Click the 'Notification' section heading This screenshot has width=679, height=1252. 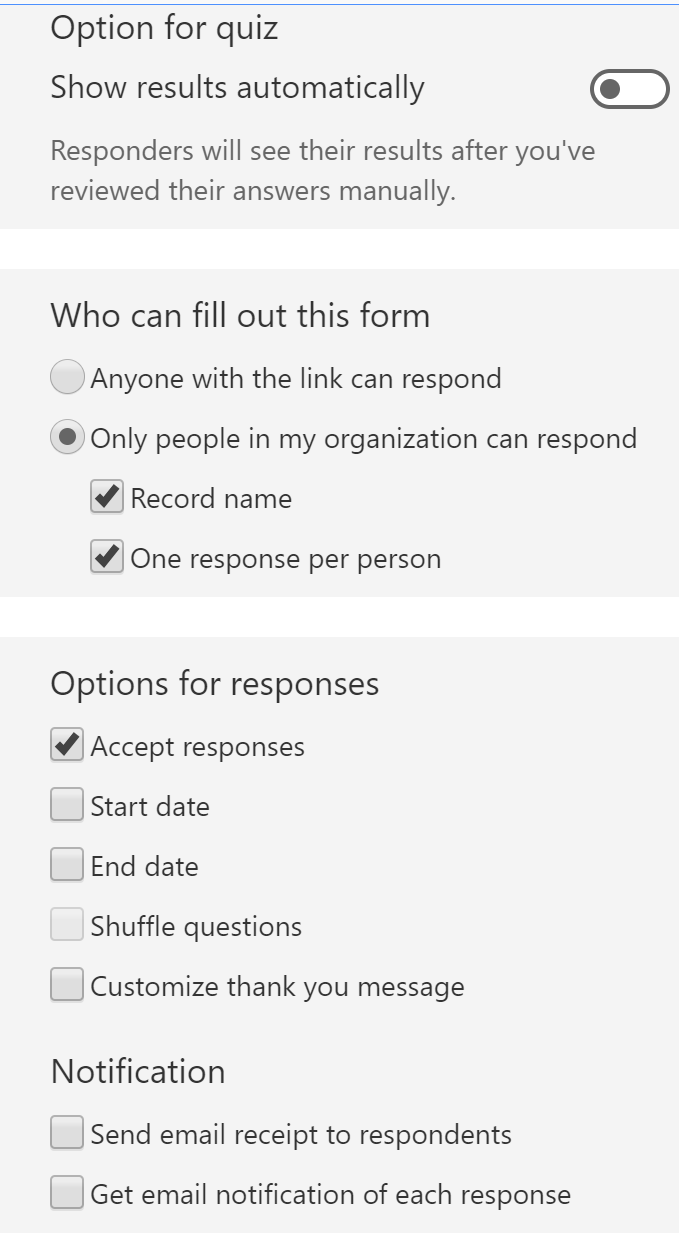[137, 1070]
